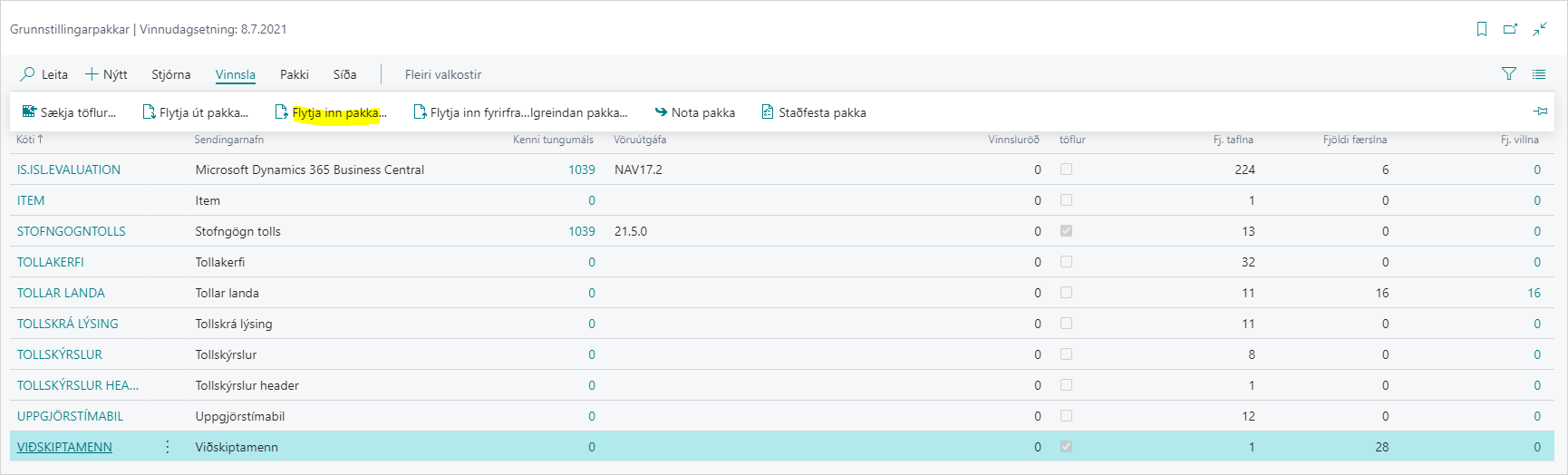Toggle the list view layout icon
This screenshot has width=1568, height=475.
(1539, 74)
